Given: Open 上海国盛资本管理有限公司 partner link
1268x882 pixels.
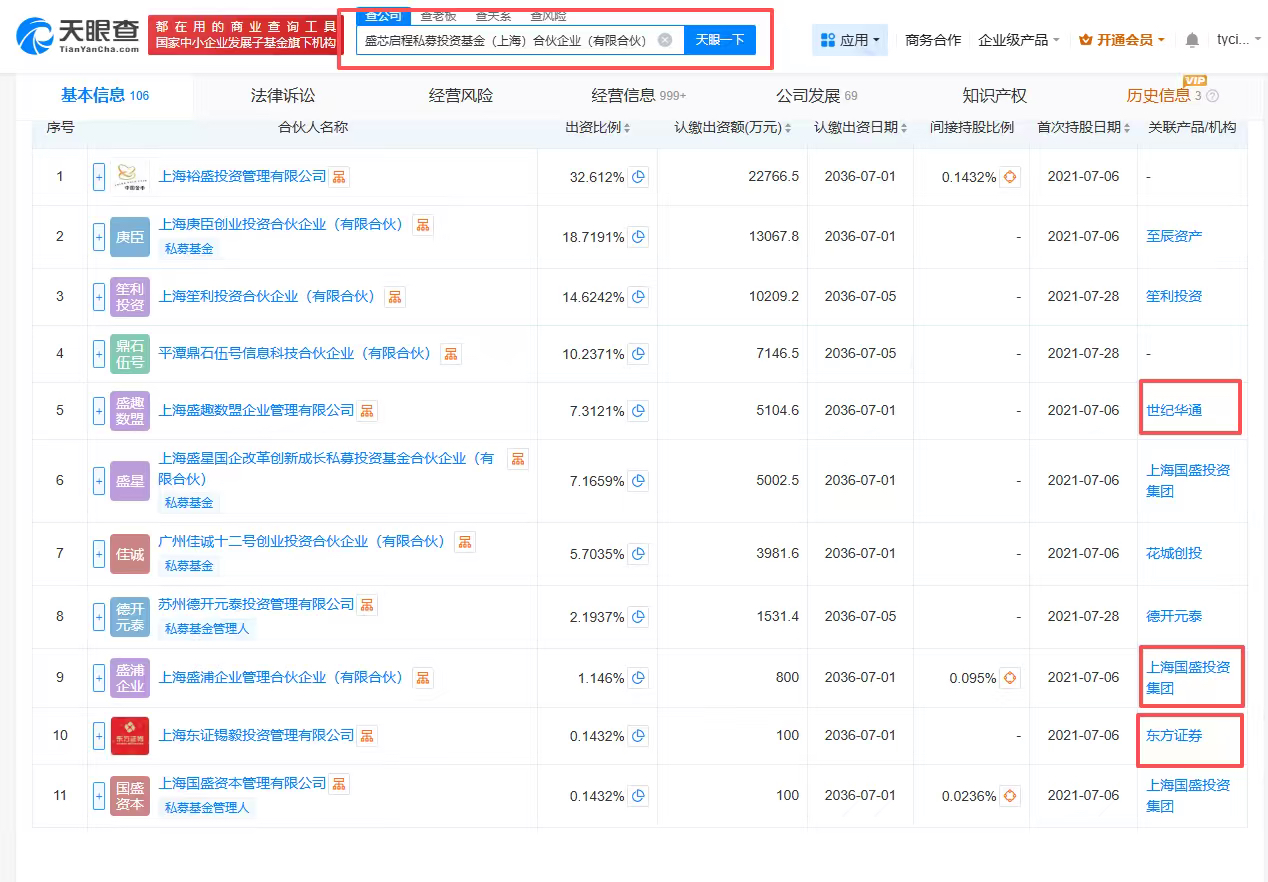Looking at the screenshot, I should [x=243, y=783].
